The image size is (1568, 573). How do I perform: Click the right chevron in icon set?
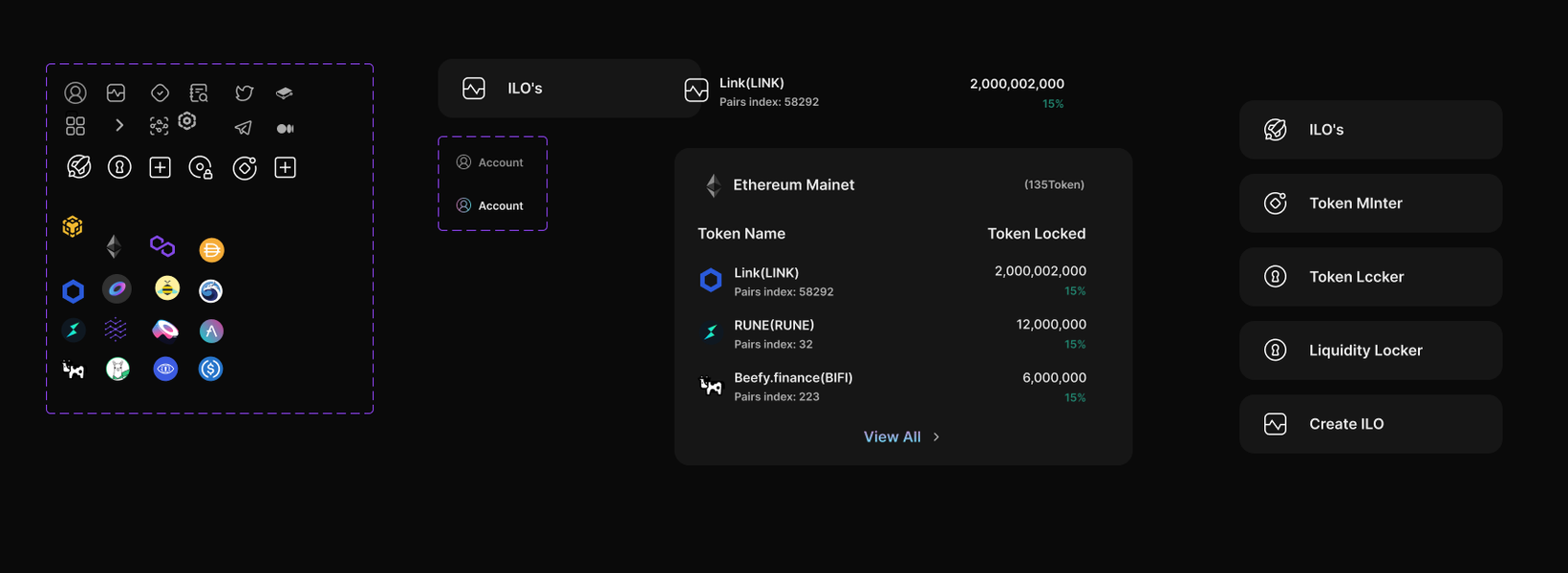[119, 125]
